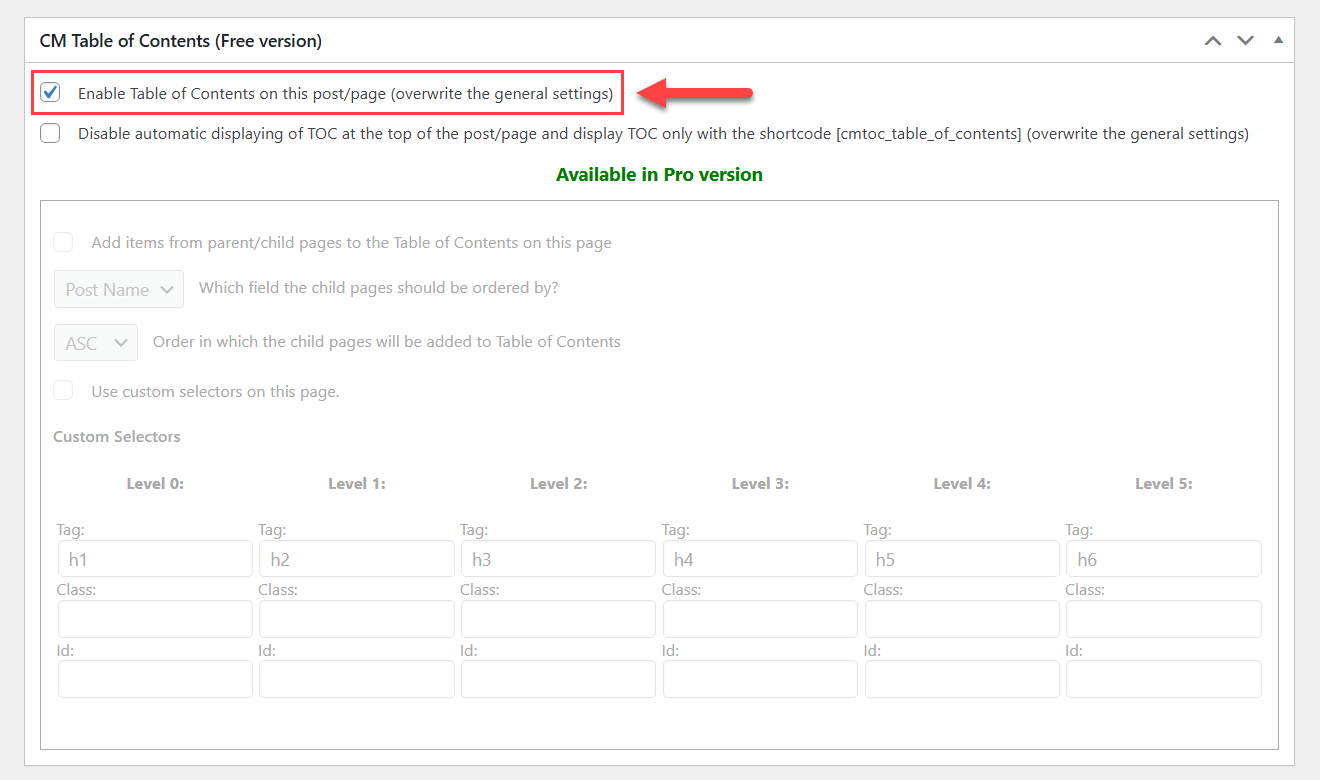
Task: Focus the Level 4 Id input field
Action: 962,679
